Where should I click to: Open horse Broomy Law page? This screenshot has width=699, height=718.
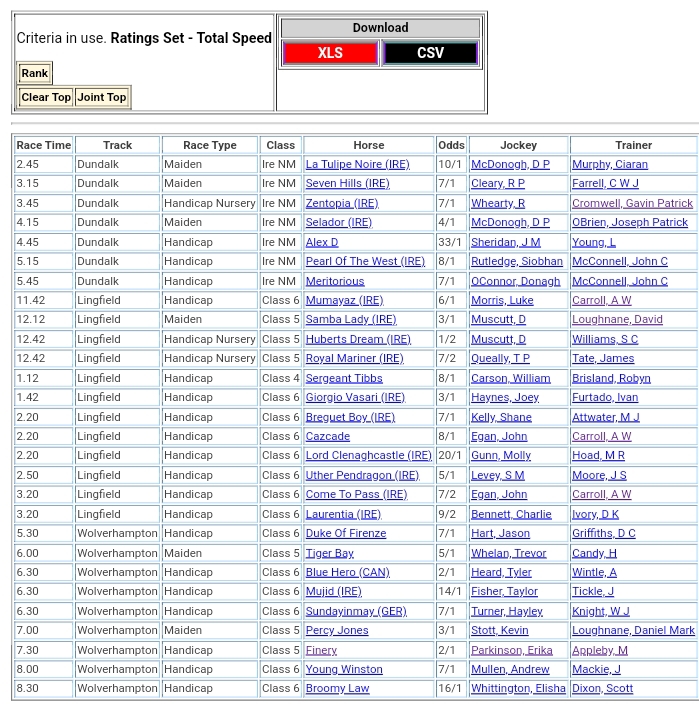coord(337,689)
